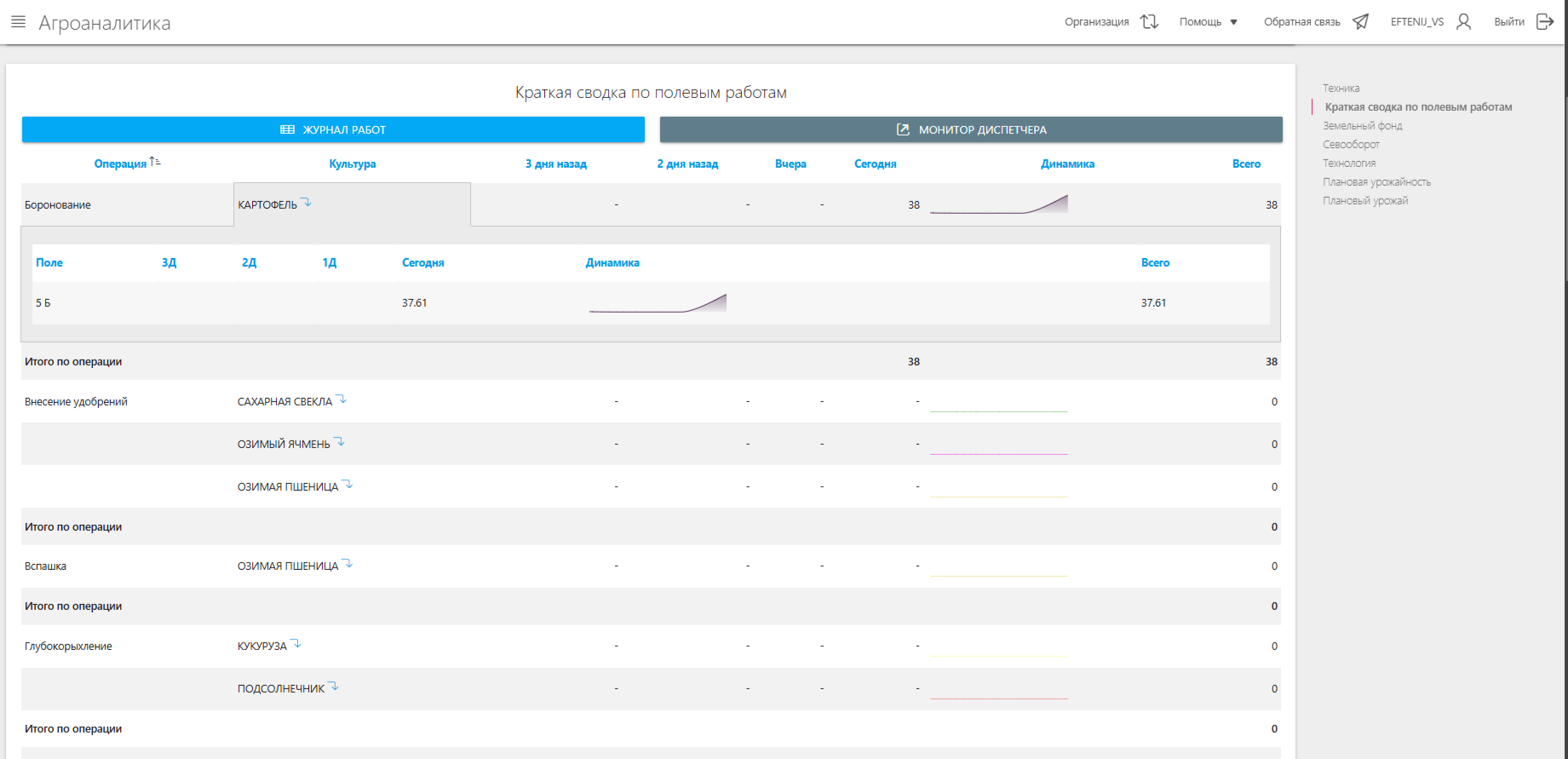Click the Журнал работ table icon

pyautogui.click(x=287, y=129)
